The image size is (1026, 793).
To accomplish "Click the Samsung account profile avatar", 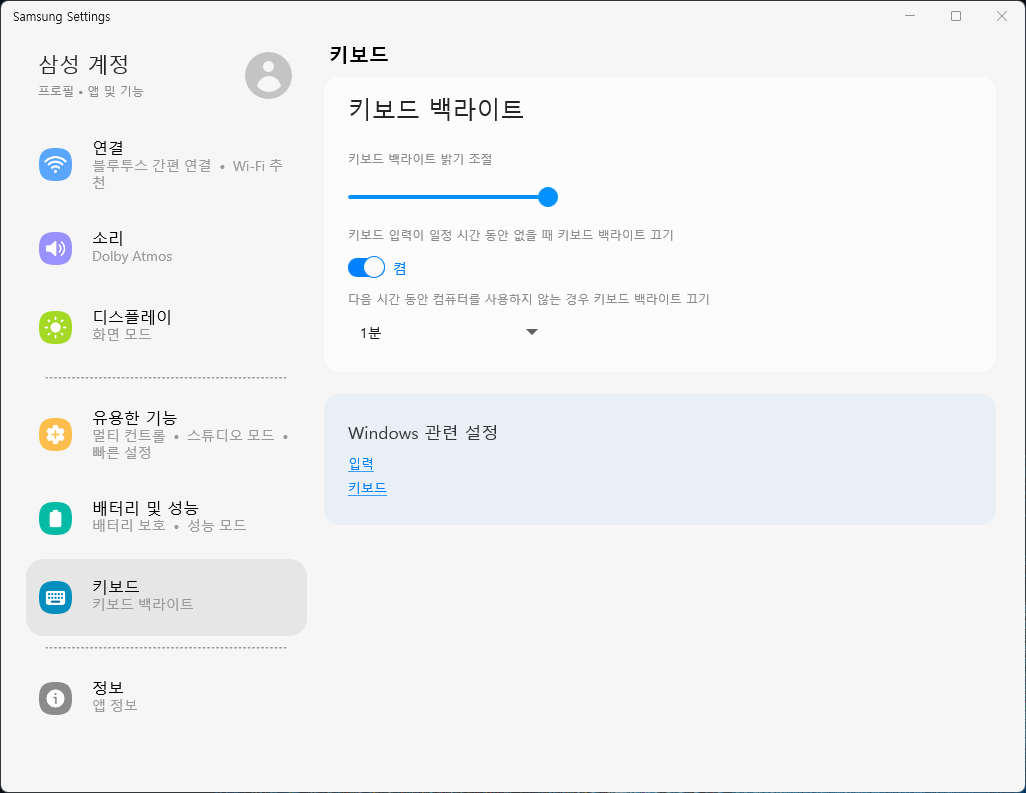I will (x=268, y=75).
